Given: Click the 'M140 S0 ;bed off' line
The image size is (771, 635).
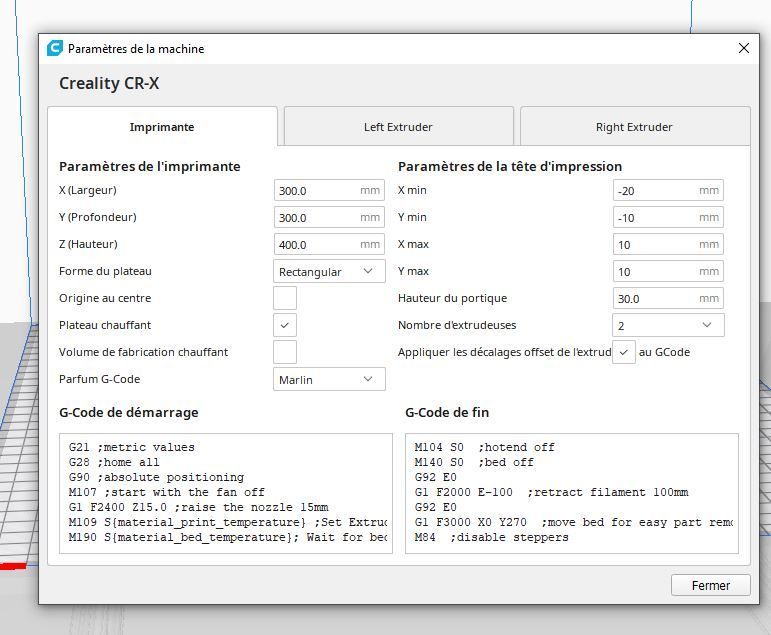Looking at the screenshot, I should pyautogui.click(x=474, y=462).
